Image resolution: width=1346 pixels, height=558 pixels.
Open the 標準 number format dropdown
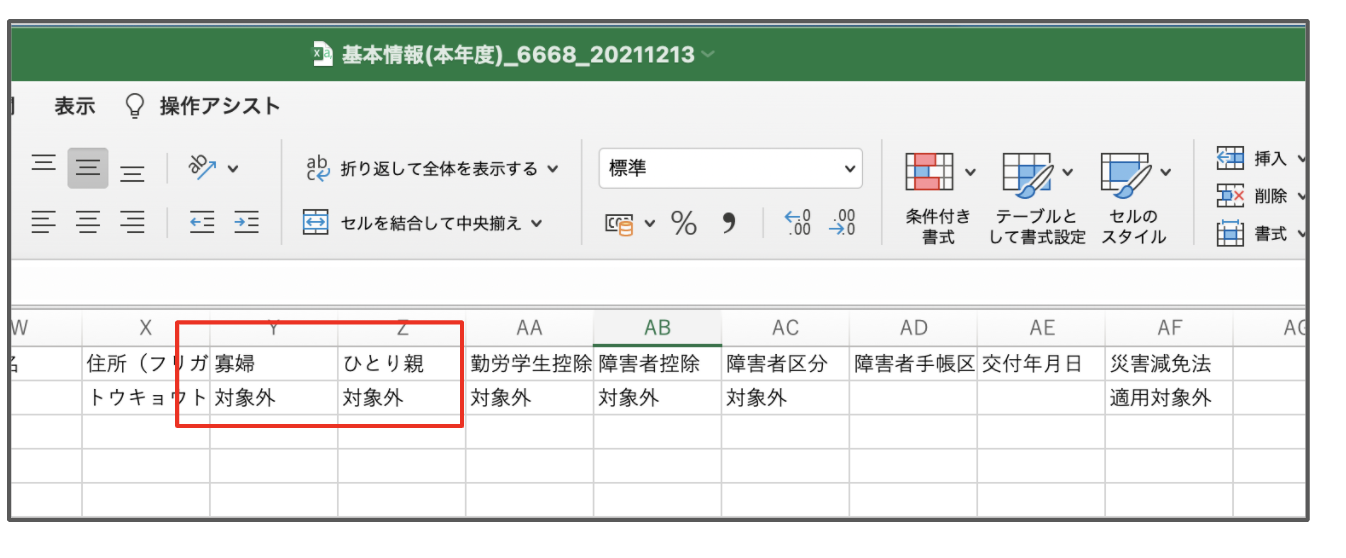730,169
